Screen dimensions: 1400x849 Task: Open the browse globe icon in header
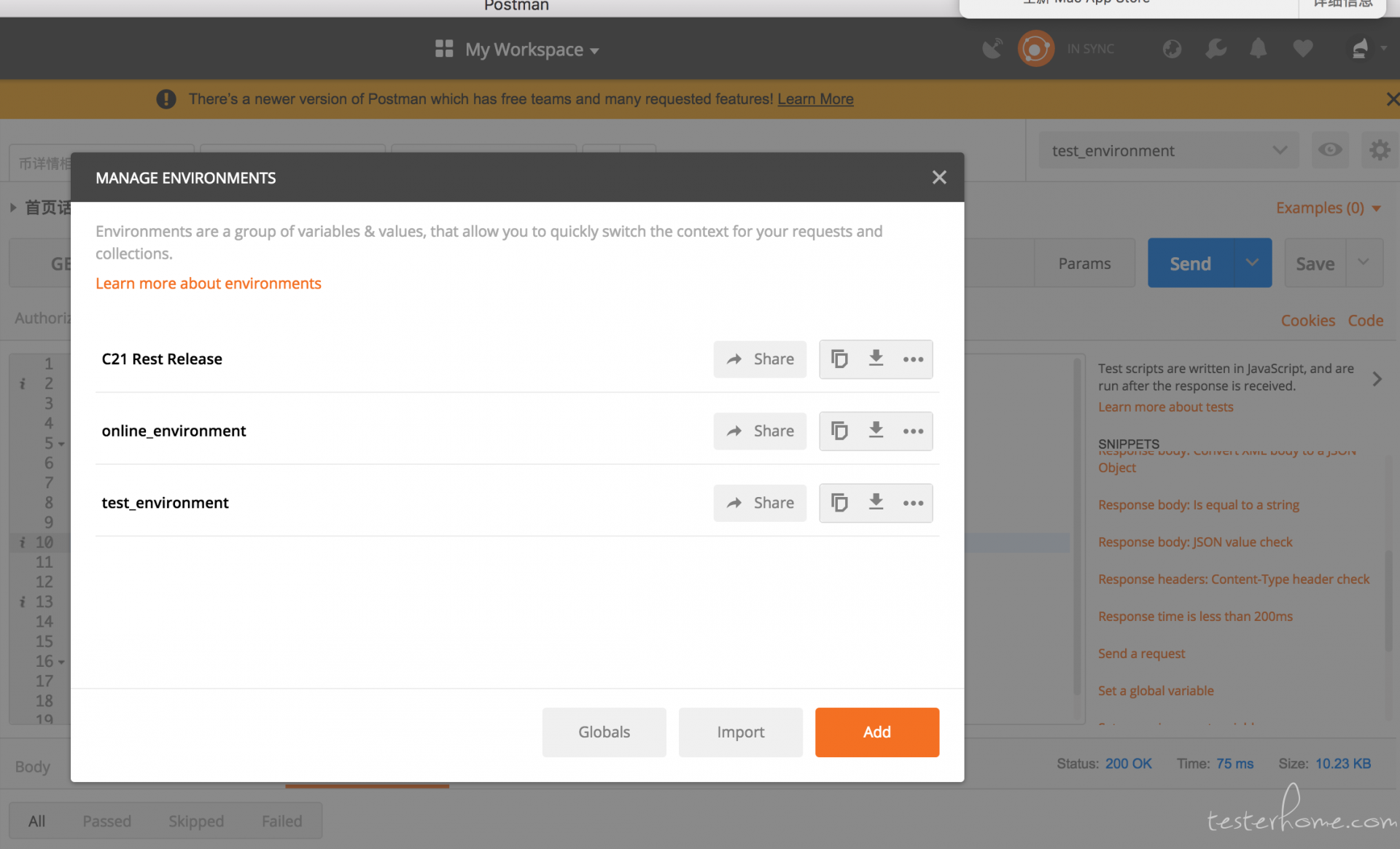1172,49
